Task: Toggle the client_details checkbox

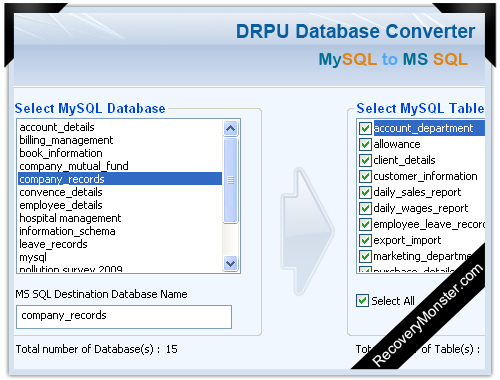Action: coord(365,160)
